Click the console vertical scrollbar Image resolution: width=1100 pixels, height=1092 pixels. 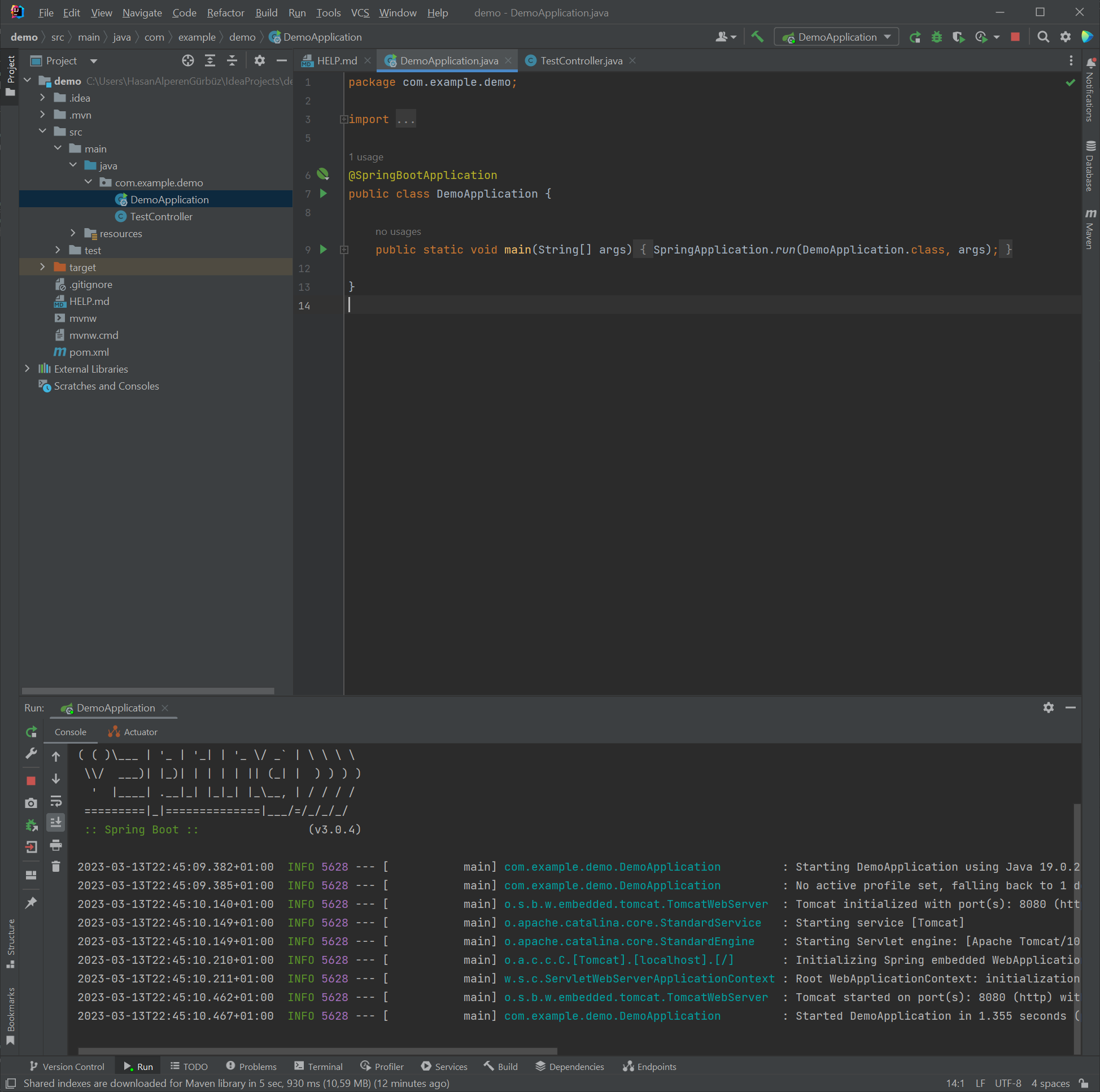click(x=1077, y=928)
